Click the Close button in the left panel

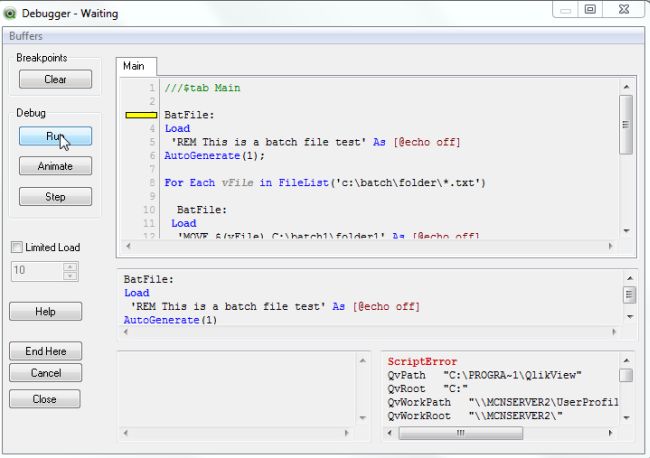tap(45, 399)
